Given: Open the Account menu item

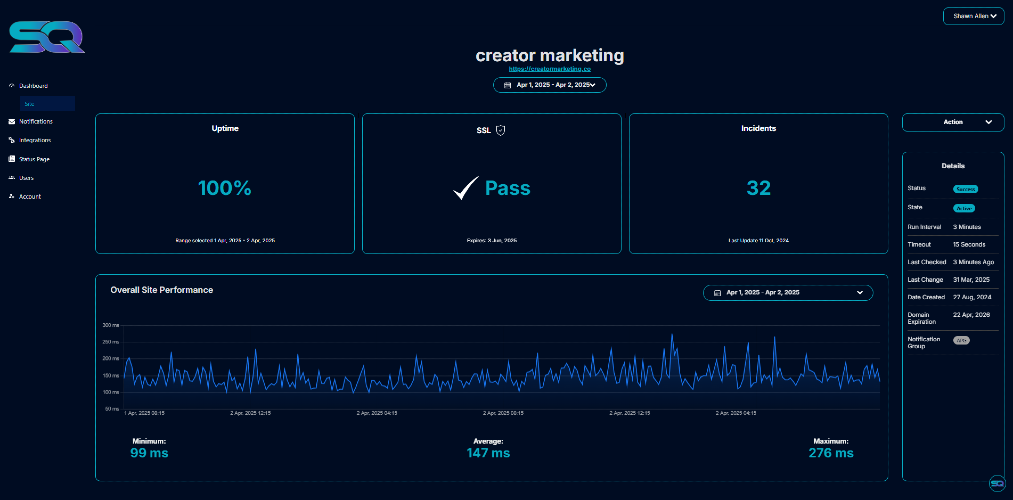Looking at the screenshot, I should [x=30, y=196].
